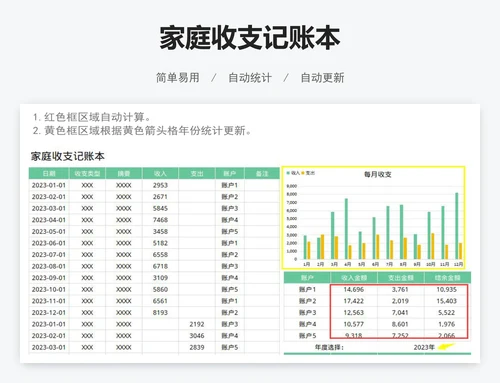Click the summary expense total 3,761
Screen dimensions: 500x383
click(x=400, y=290)
